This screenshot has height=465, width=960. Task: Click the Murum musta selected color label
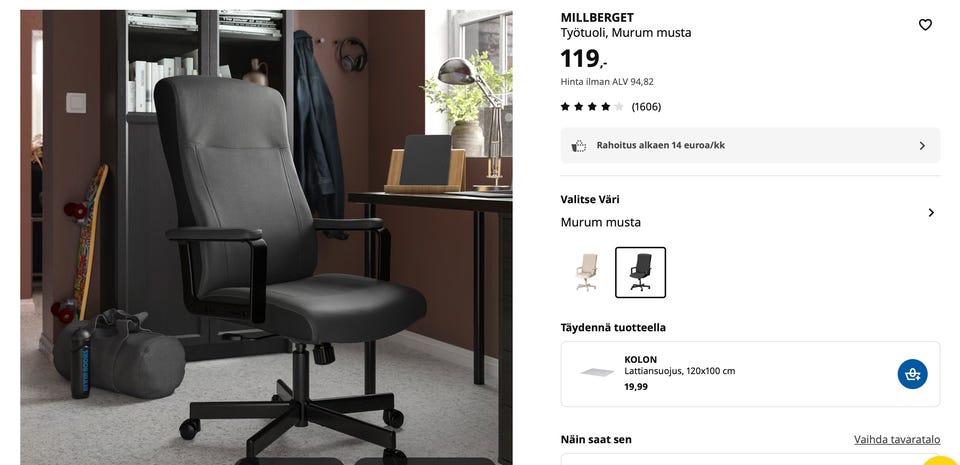point(601,222)
